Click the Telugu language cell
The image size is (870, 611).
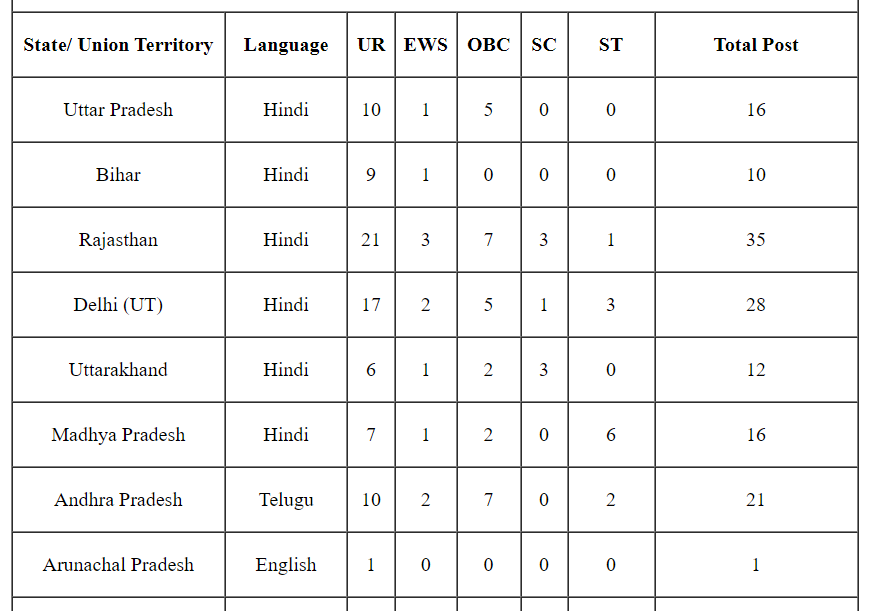point(286,499)
